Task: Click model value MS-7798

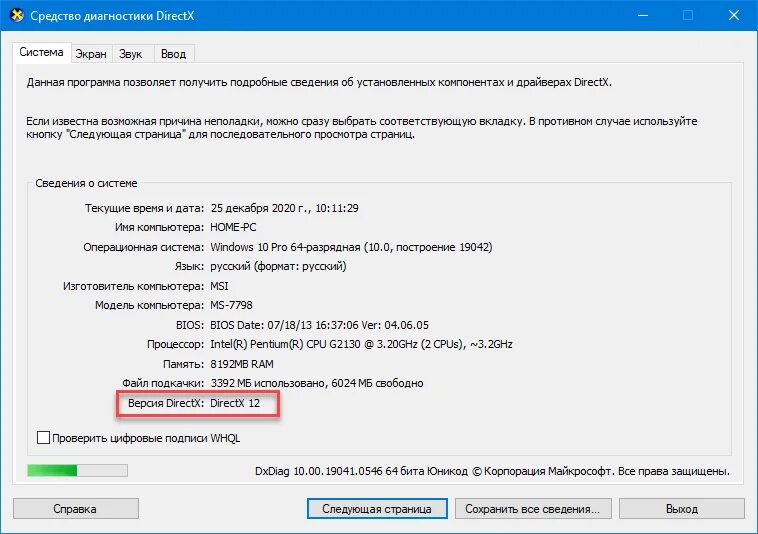Action: click(231, 305)
